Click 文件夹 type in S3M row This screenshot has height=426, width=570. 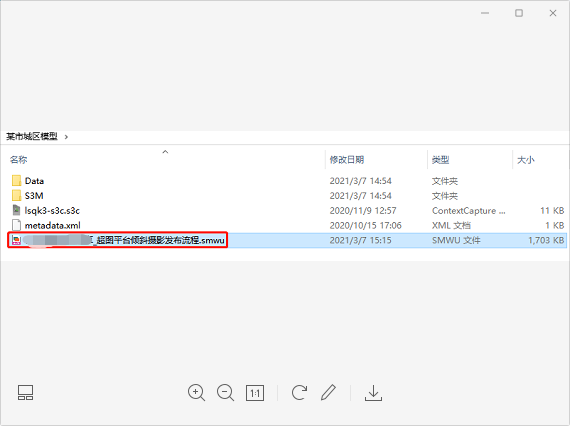pos(445,196)
